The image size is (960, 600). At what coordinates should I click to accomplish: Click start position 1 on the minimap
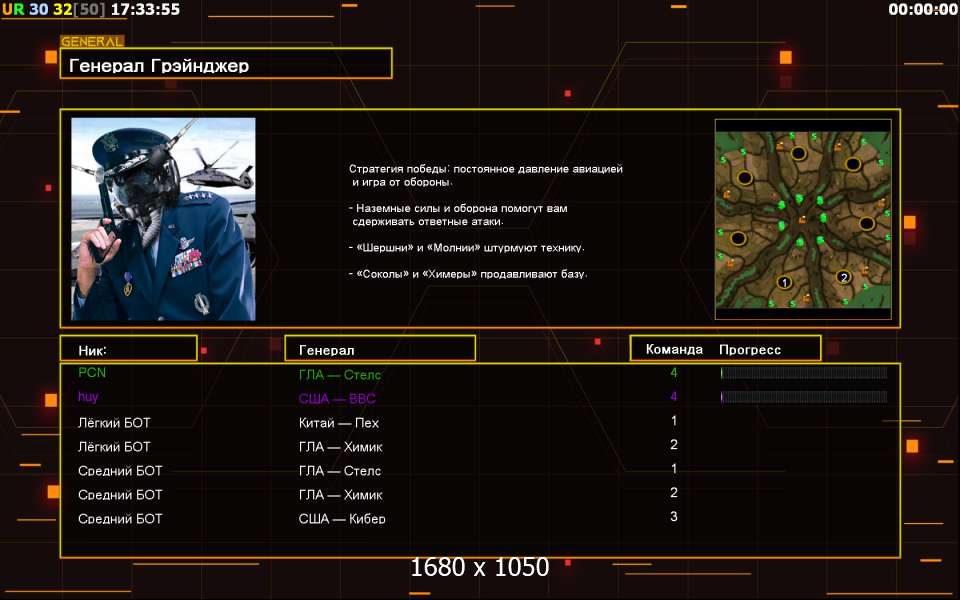click(785, 282)
